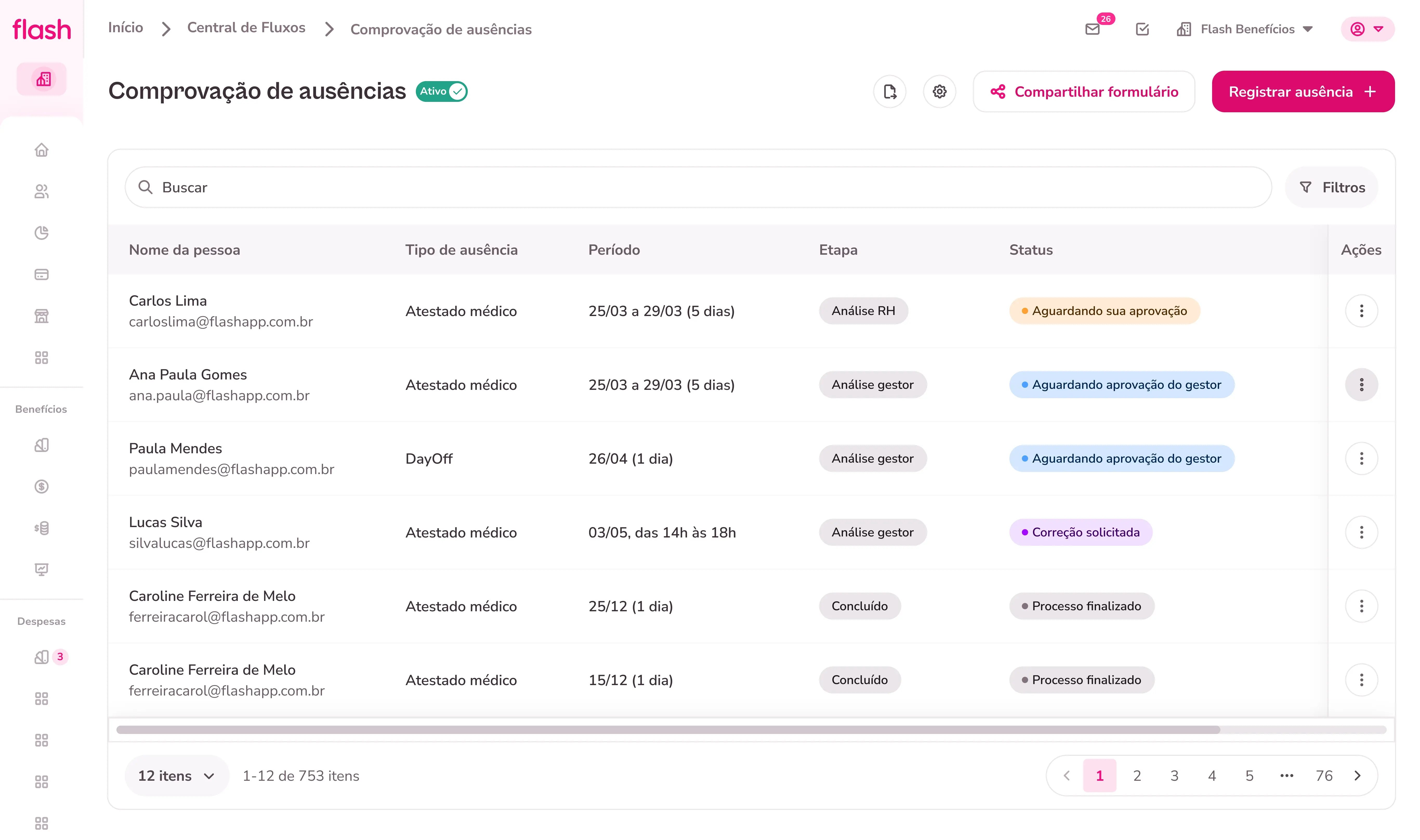Open the presentation chart icon under Benefícios
Screen dimensions: 1420x840
pyautogui.click(x=41, y=569)
